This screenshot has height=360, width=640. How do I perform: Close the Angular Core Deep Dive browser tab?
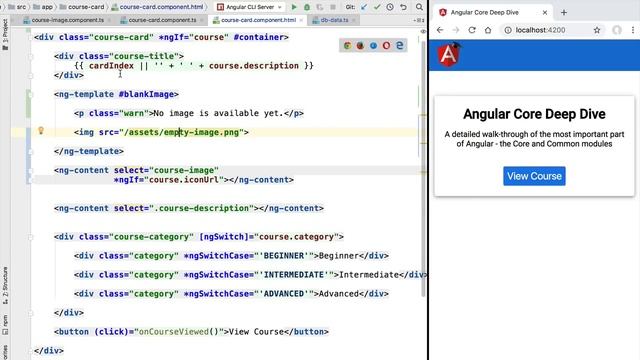point(545,13)
